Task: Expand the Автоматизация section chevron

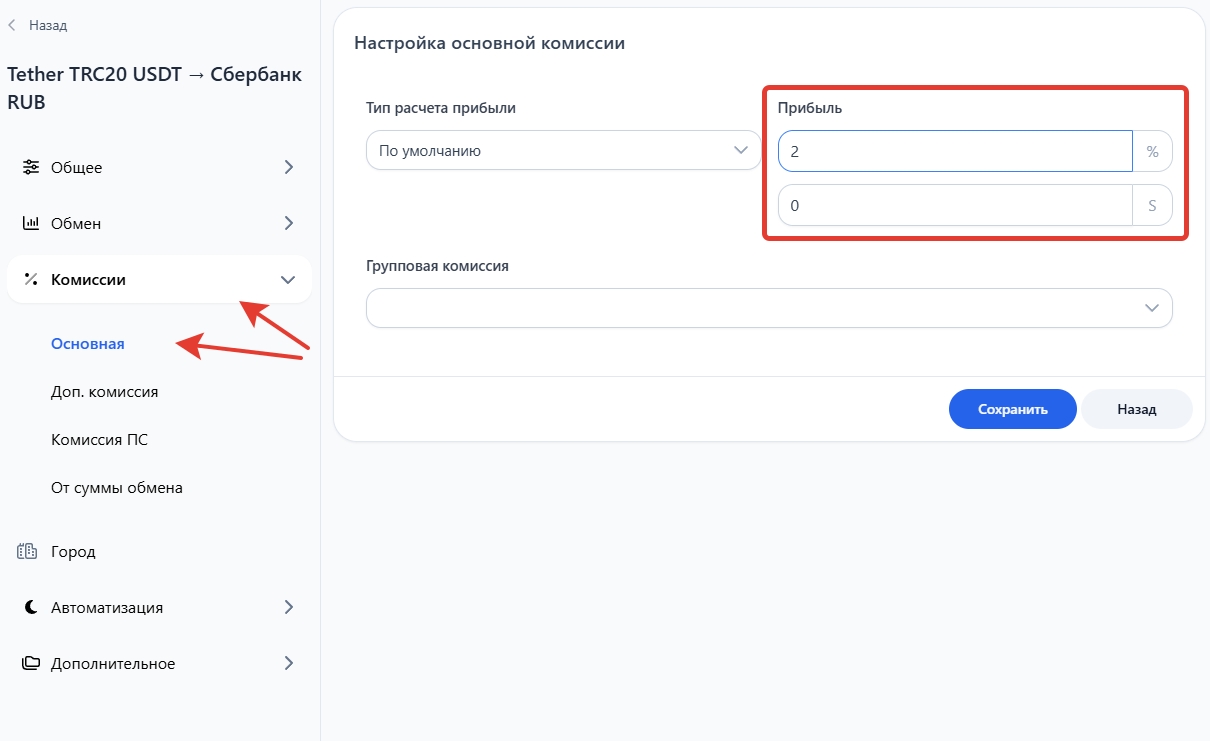Action: pos(288,607)
